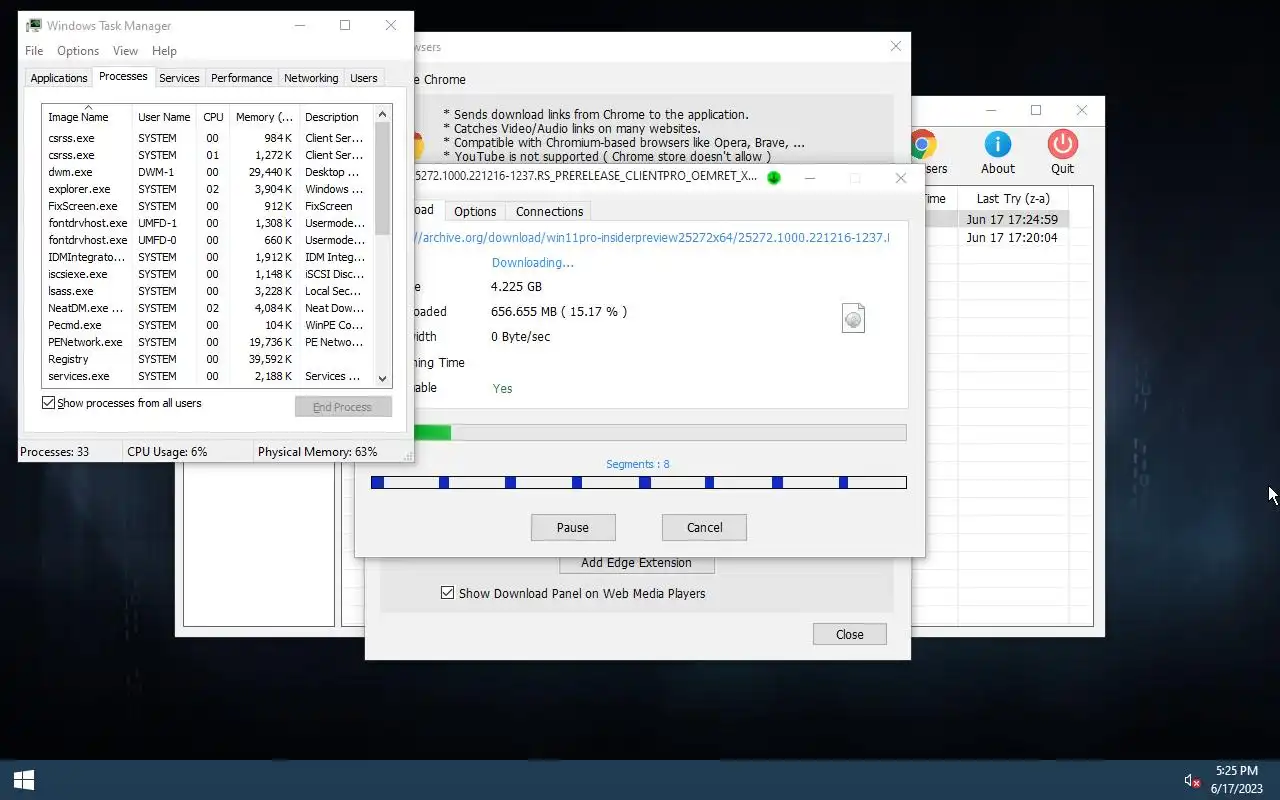Sort processes by Description column header
The width and height of the screenshot is (1280, 800).
point(336,117)
